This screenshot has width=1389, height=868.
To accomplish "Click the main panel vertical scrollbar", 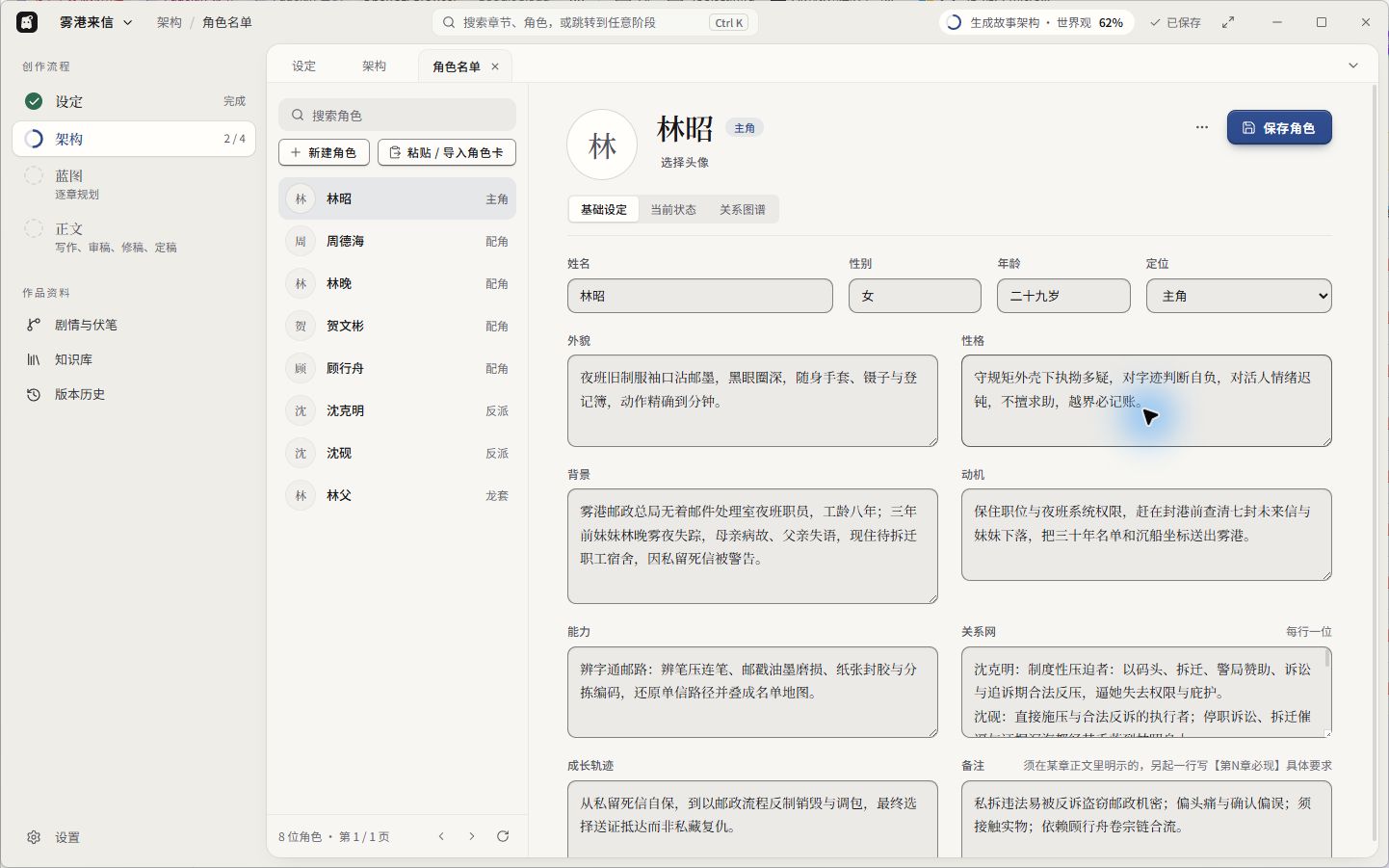I will coord(1375,462).
